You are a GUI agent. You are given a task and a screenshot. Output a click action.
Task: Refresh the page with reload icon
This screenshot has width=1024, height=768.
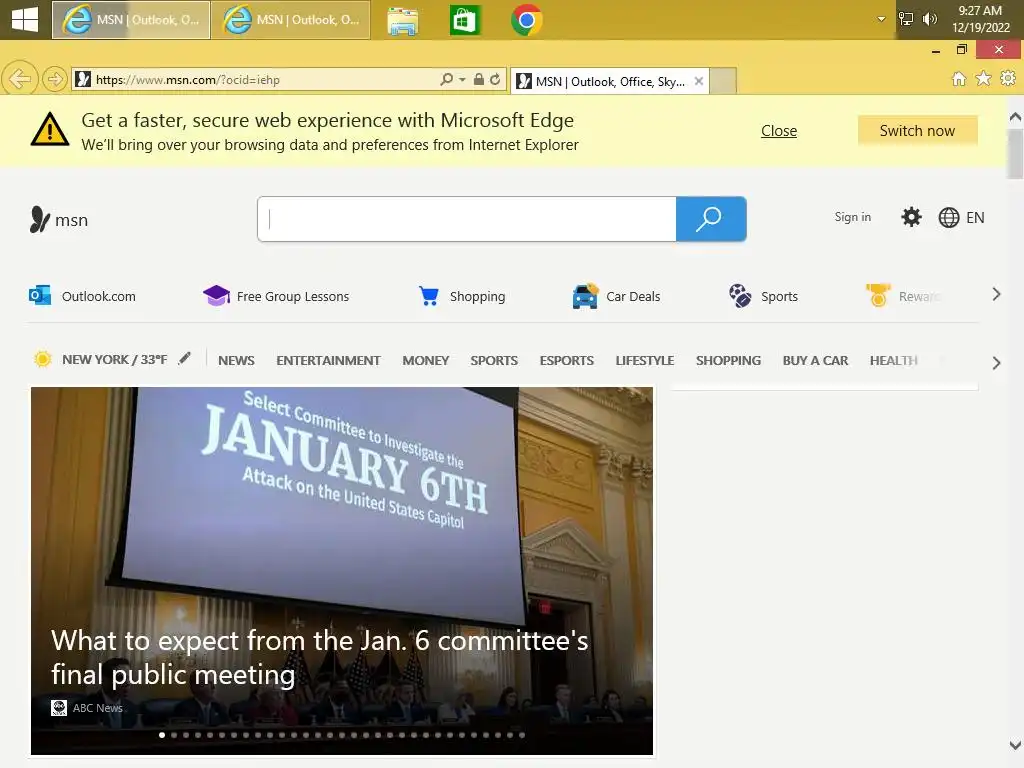coord(495,80)
